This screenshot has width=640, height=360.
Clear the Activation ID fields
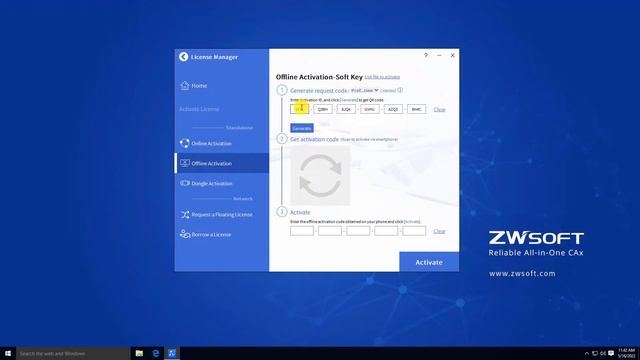tap(439, 109)
